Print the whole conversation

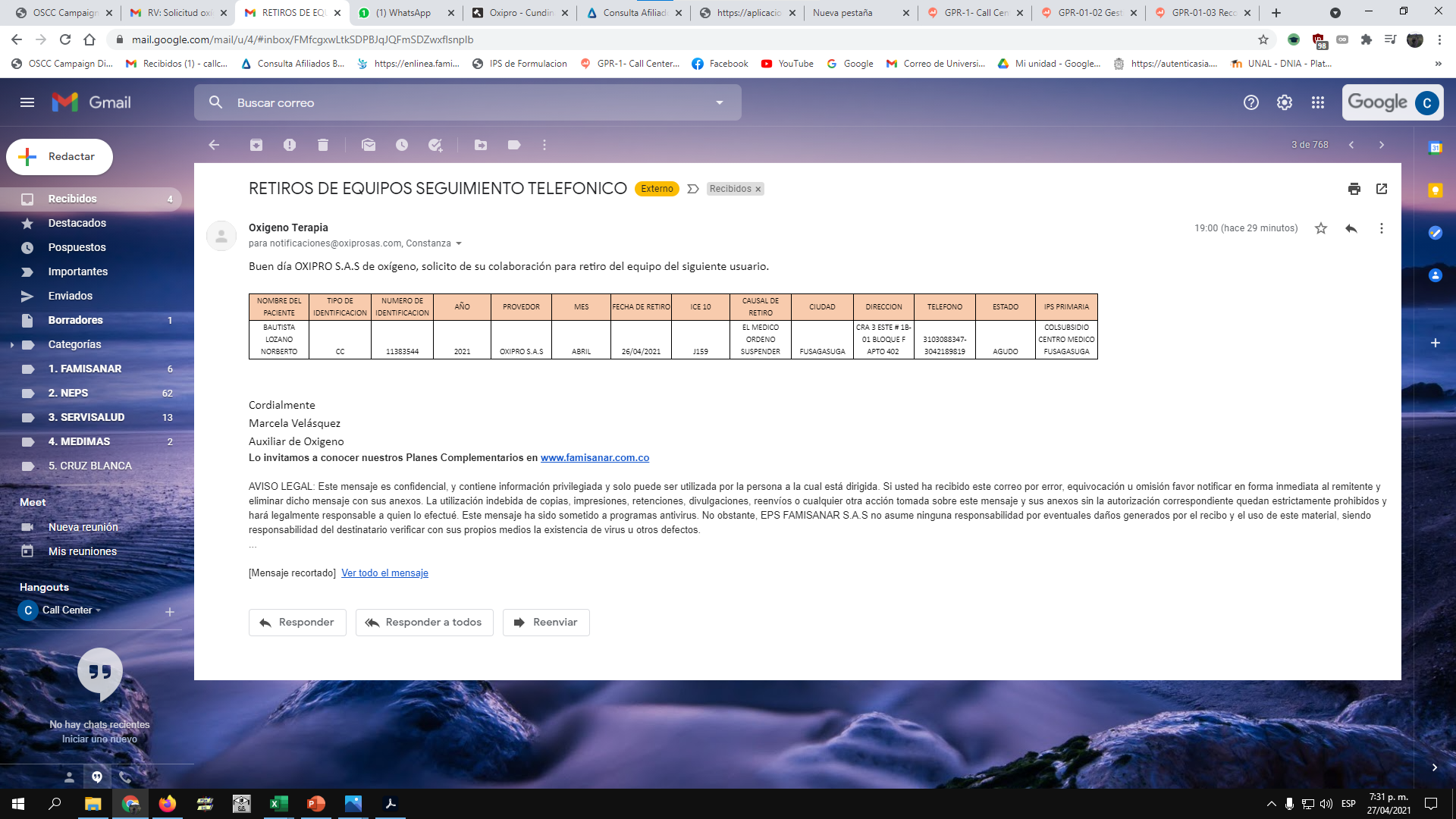pyautogui.click(x=1354, y=189)
